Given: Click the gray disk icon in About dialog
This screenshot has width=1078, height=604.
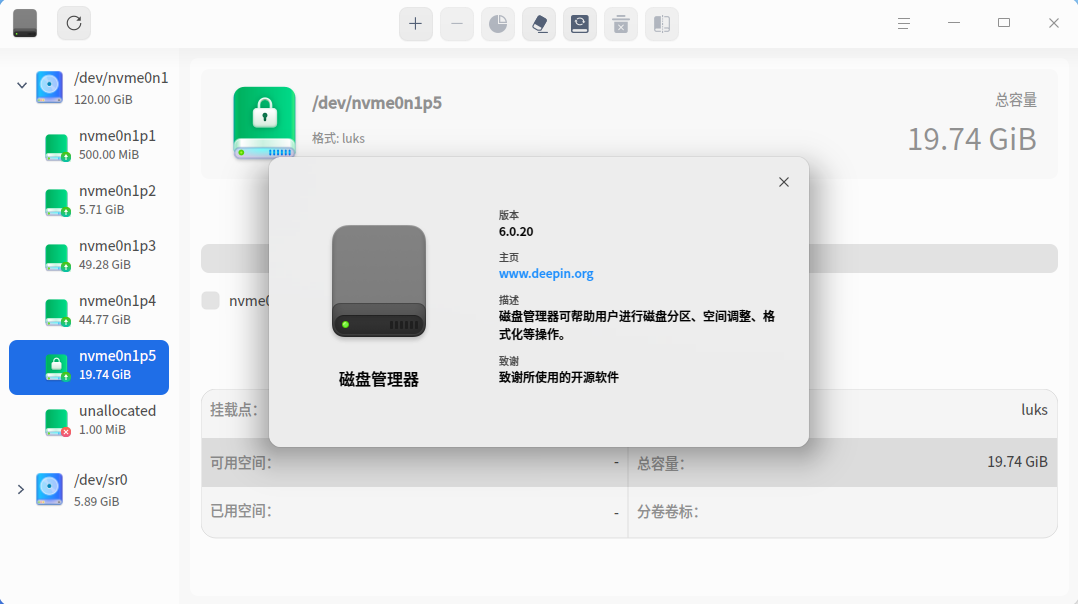Looking at the screenshot, I should pos(379,281).
